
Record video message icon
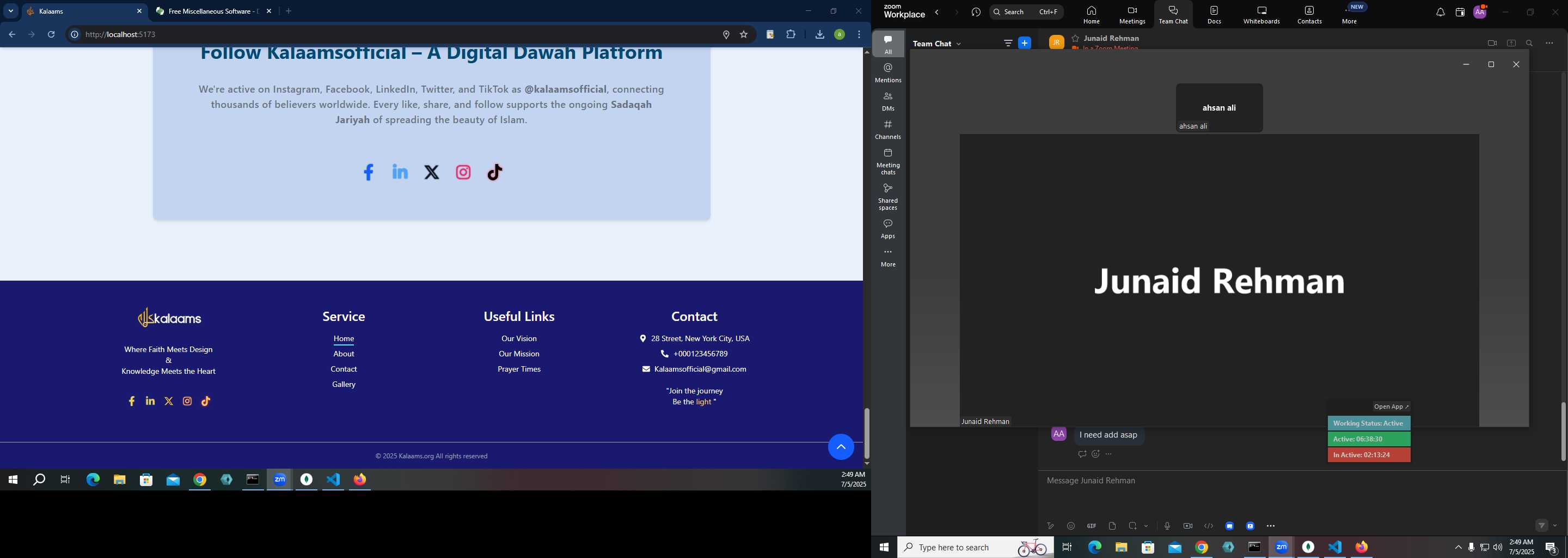[1187, 526]
